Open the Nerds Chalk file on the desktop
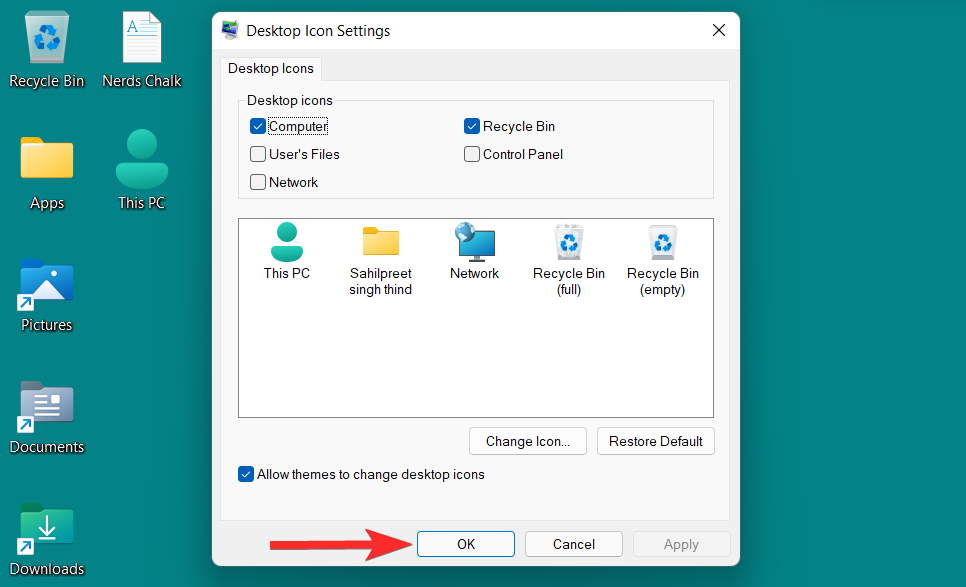966x587 pixels. pyautogui.click(x=141, y=37)
